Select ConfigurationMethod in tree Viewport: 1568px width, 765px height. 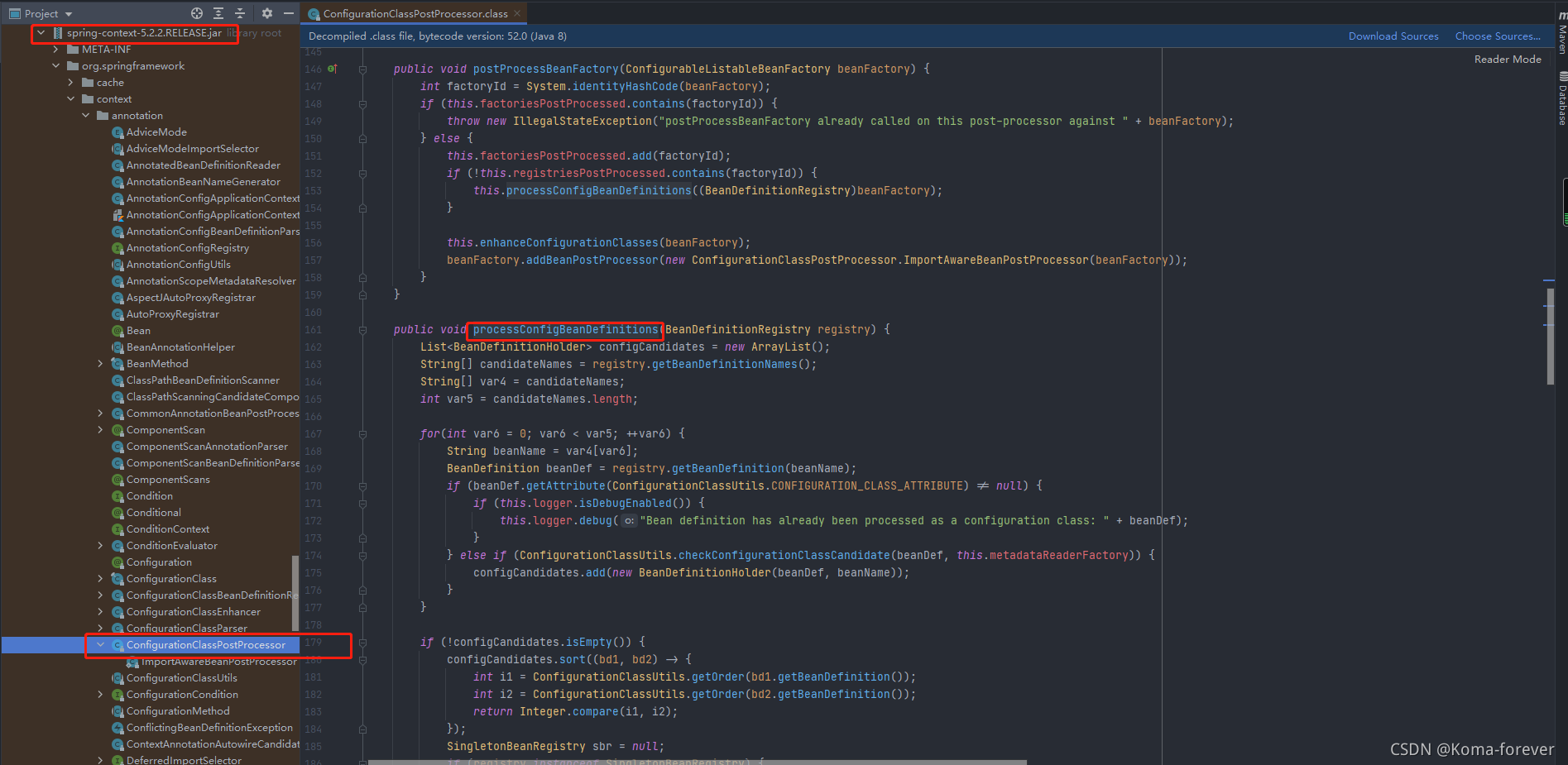click(x=178, y=711)
